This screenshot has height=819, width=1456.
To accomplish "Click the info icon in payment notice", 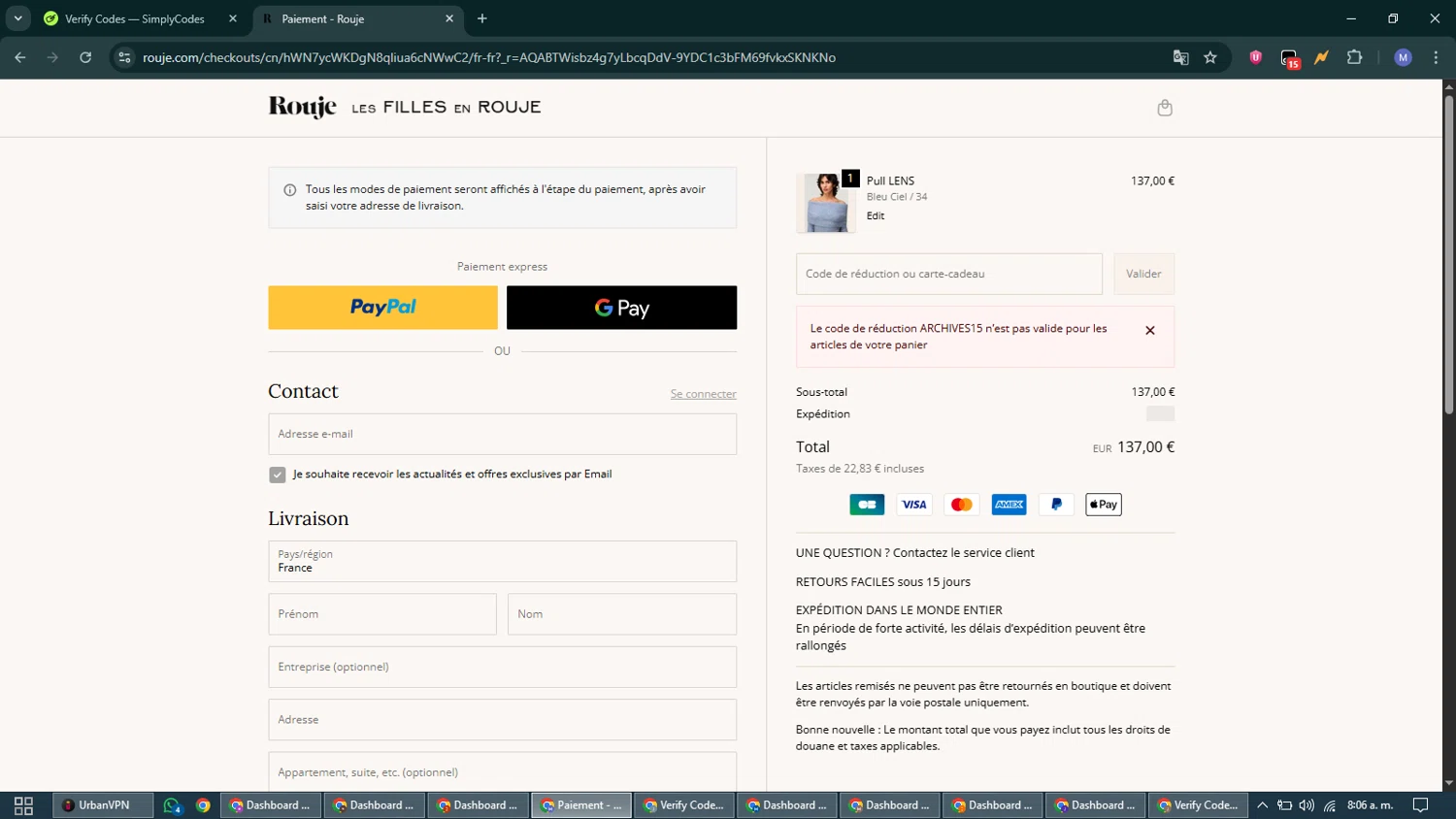I will click(289, 190).
